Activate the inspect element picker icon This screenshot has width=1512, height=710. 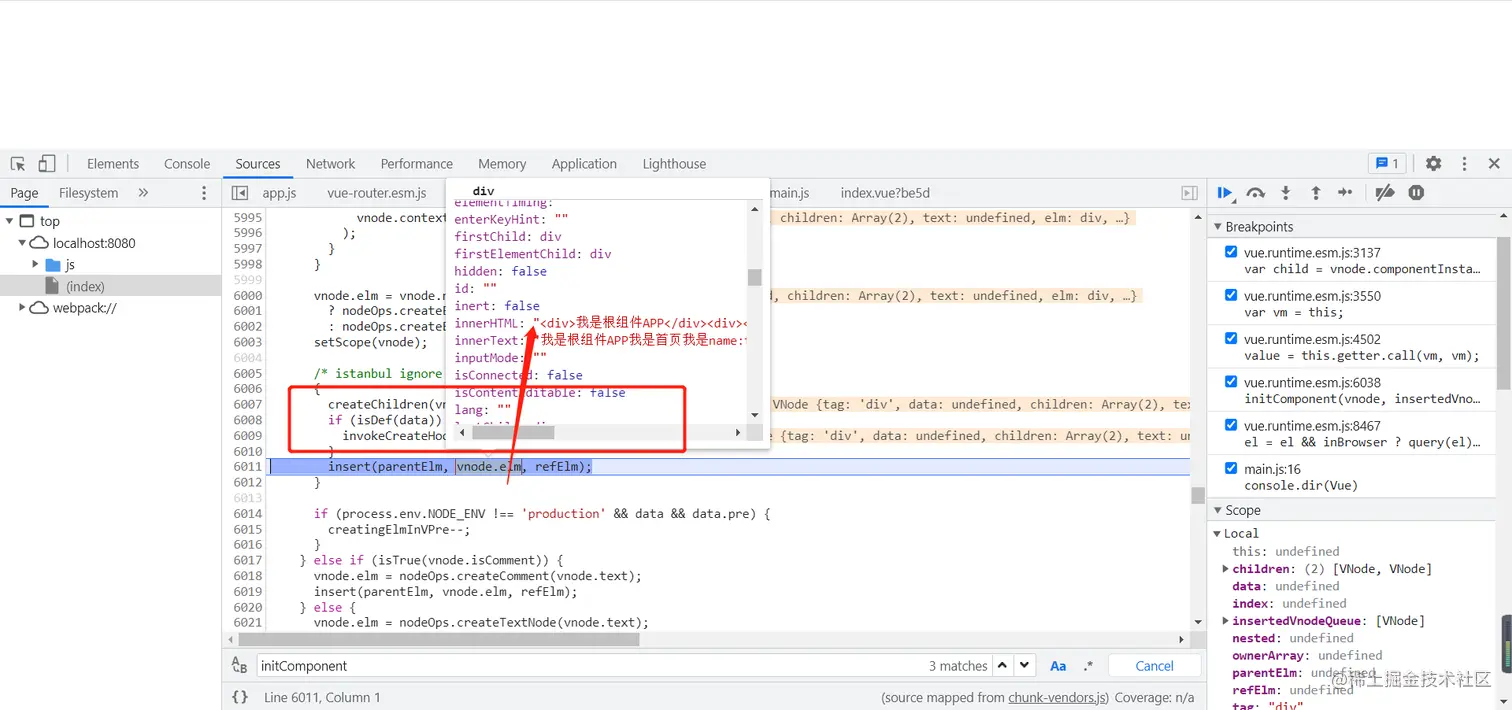pyautogui.click(x=18, y=164)
